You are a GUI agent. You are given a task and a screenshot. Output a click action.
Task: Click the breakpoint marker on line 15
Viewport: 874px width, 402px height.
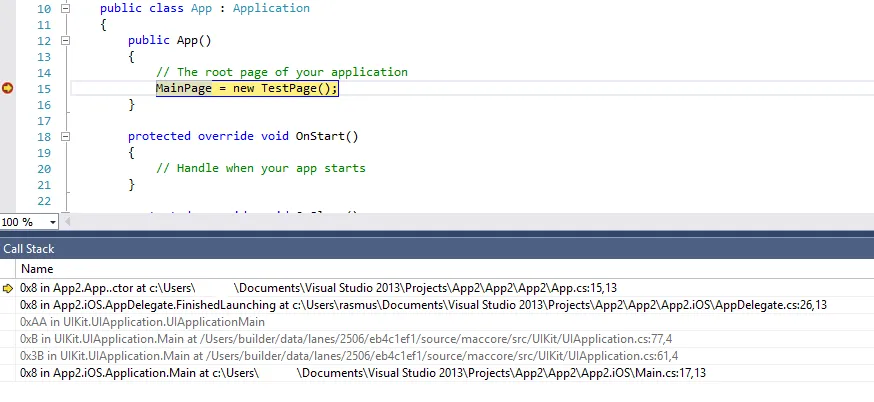7,88
